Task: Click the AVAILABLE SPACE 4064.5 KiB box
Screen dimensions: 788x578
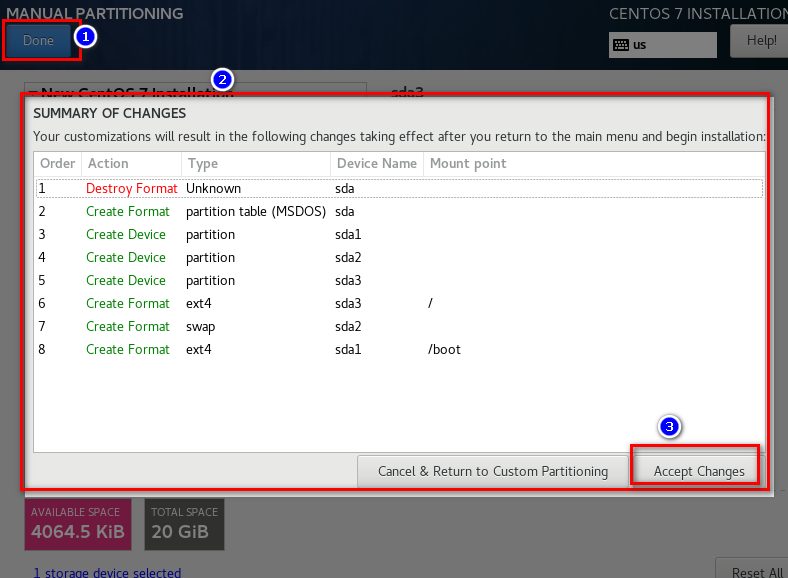Action: point(78,524)
